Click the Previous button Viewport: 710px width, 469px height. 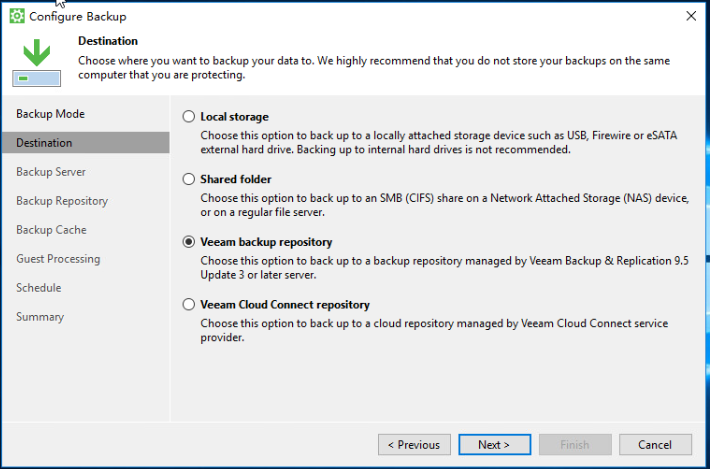[x=414, y=445]
